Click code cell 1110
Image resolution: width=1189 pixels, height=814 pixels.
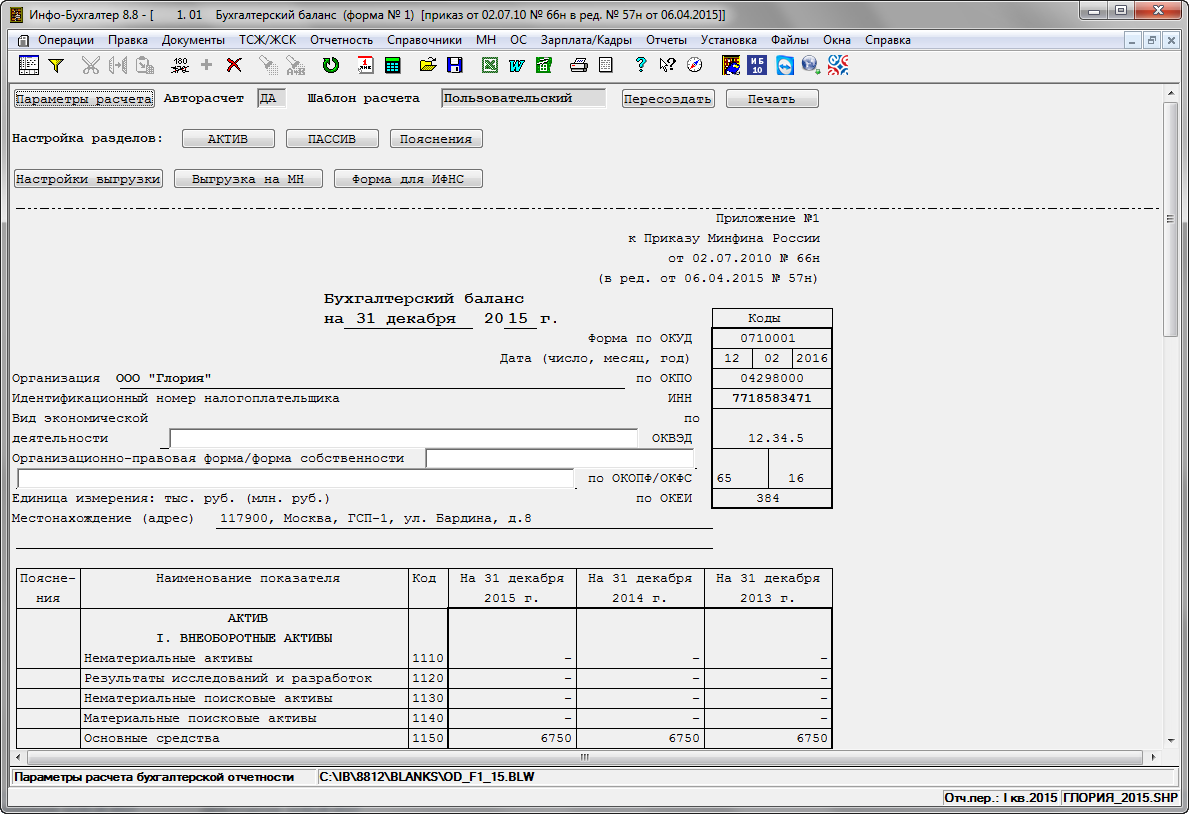click(428, 658)
